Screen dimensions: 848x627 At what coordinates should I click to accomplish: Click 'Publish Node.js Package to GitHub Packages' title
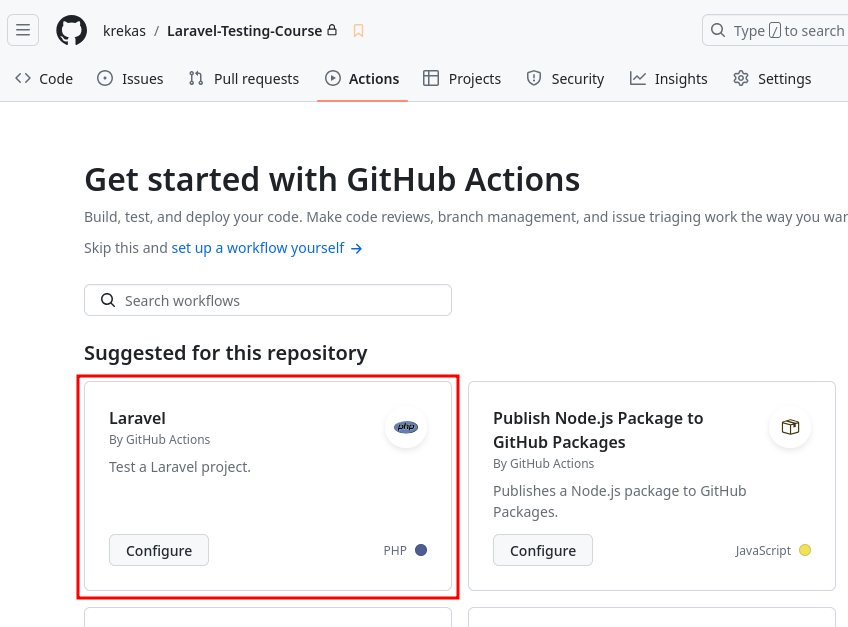coord(598,430)
